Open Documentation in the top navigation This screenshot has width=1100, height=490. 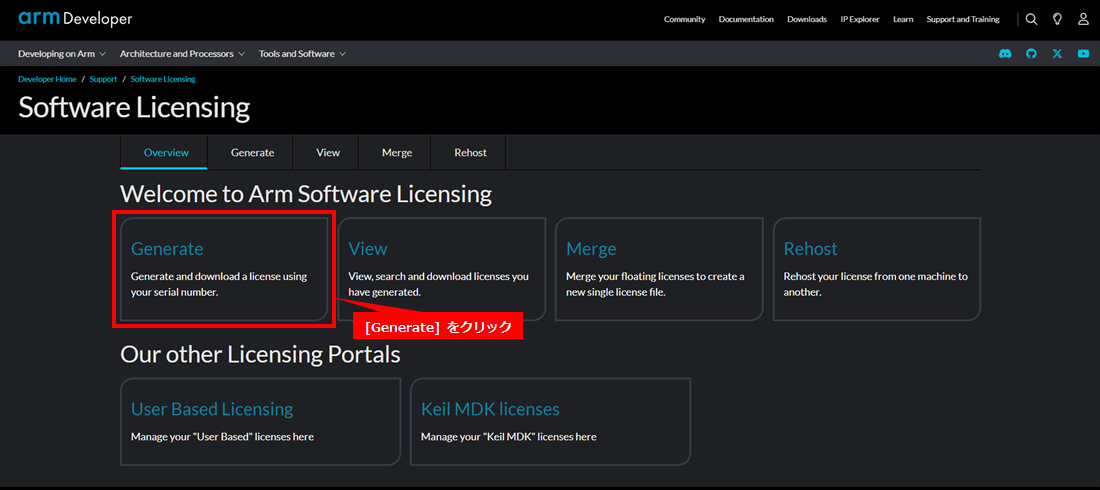[746, 19]
